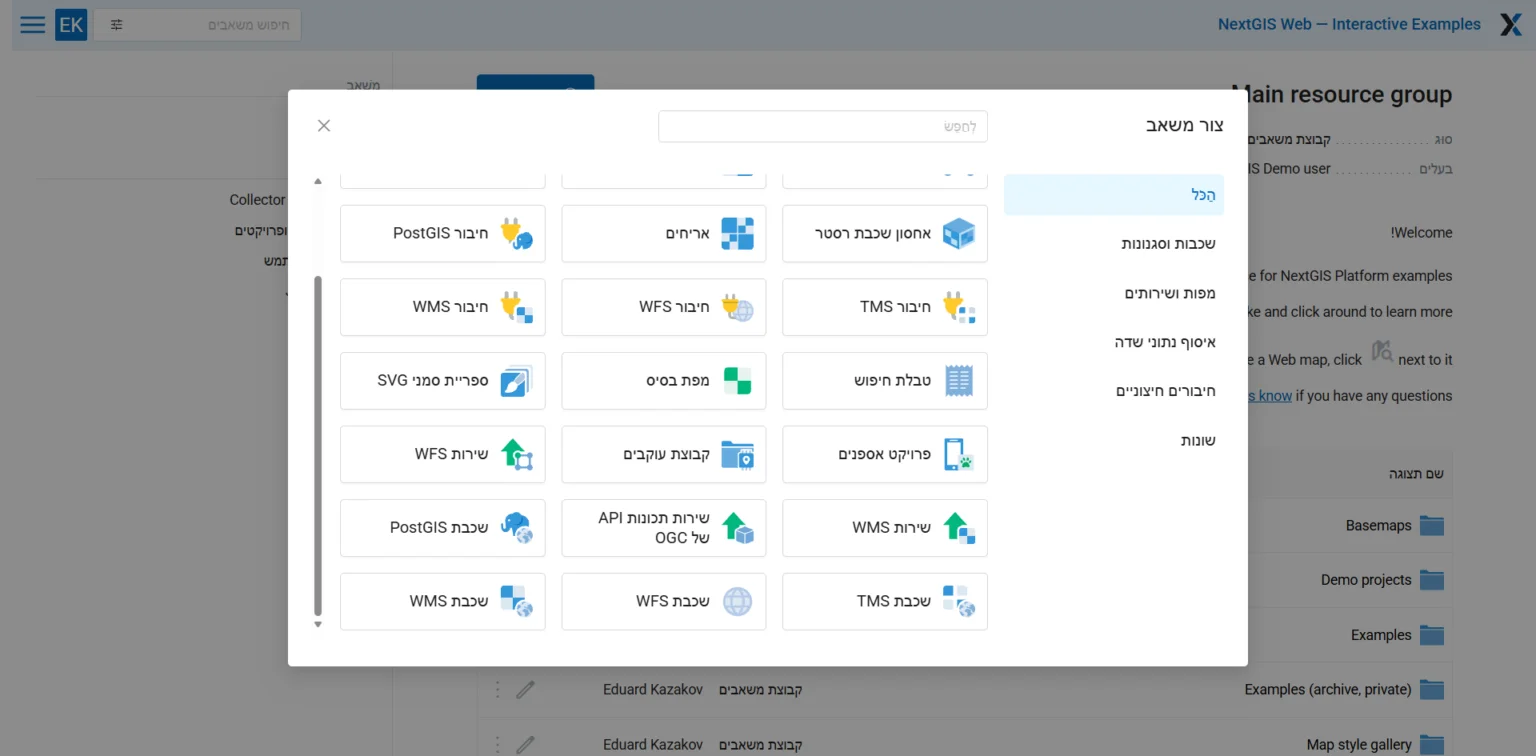
Task: Filter by שונות category
Action: tap(1114, 440)
